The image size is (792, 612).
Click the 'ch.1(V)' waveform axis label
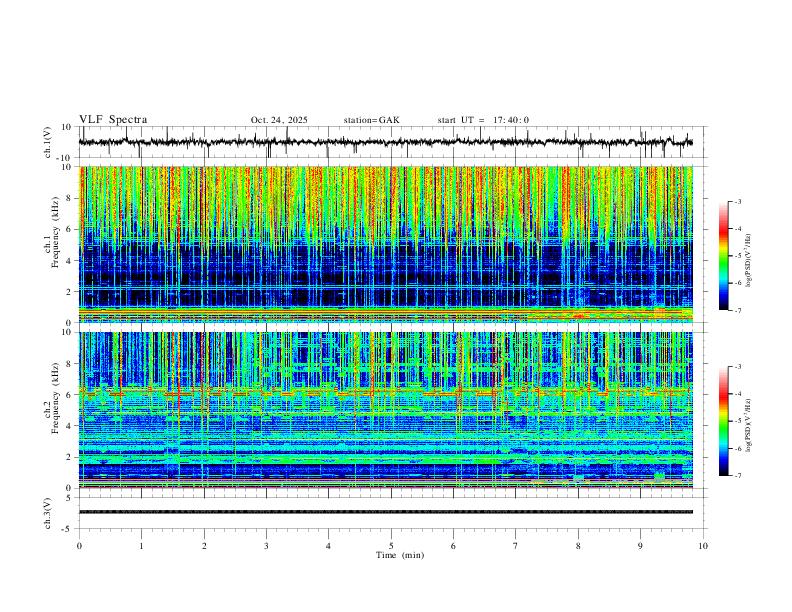(x=48, y=142)
